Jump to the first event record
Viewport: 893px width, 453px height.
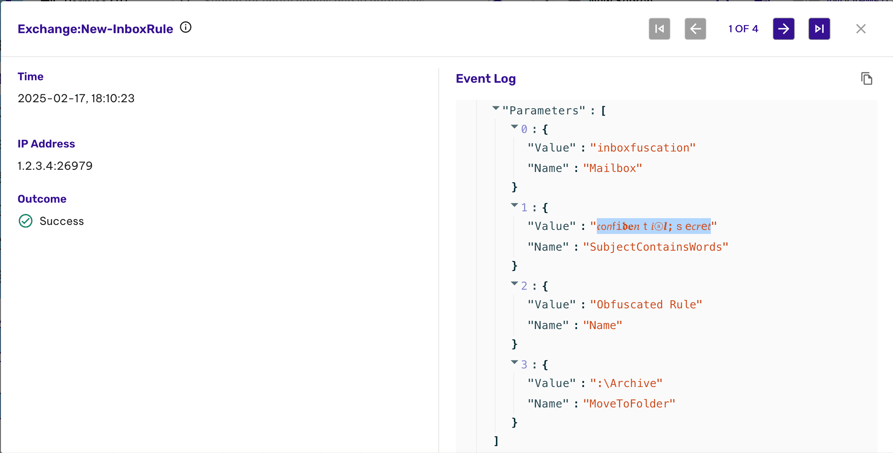pyautogui.click(x=659, y=29)
